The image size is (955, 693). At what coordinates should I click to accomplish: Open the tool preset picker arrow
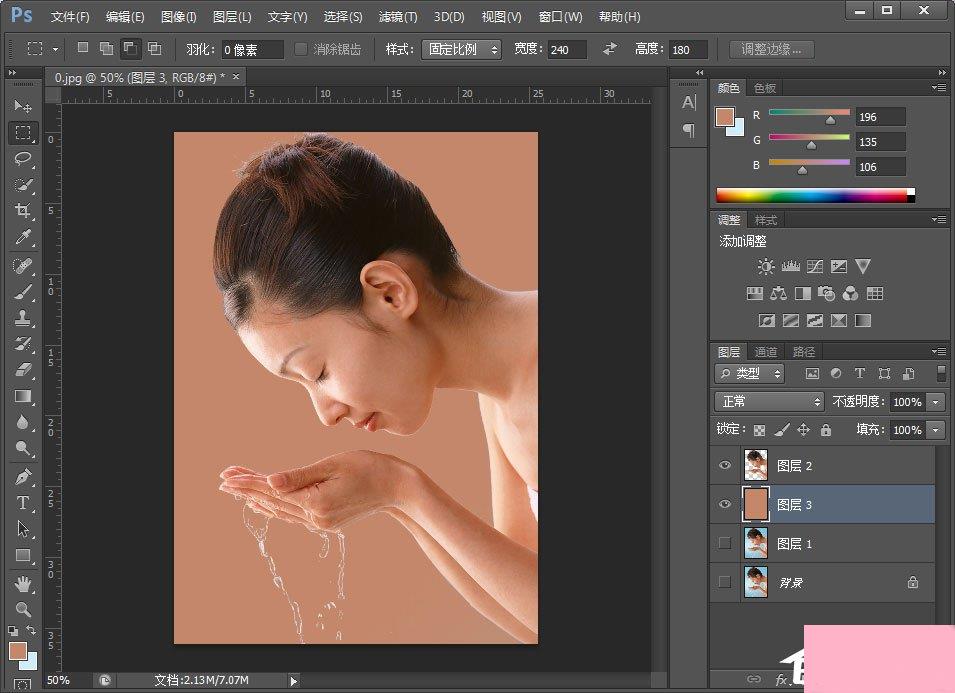click(55, 49)
